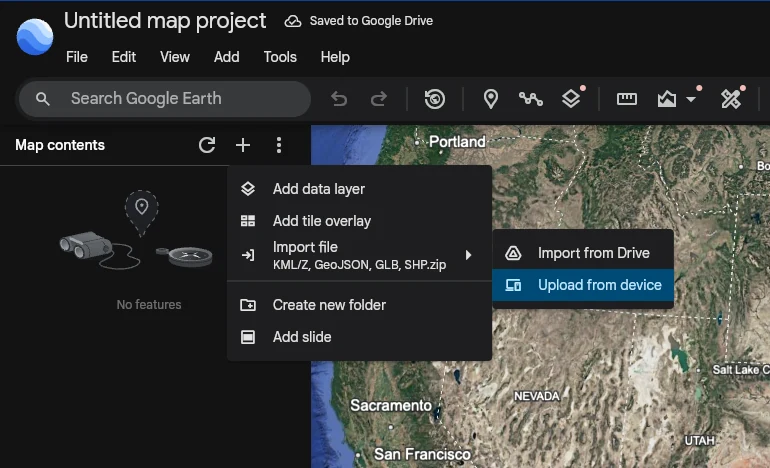
Task: Choose Add tile overlay
Action: [359, 221]
